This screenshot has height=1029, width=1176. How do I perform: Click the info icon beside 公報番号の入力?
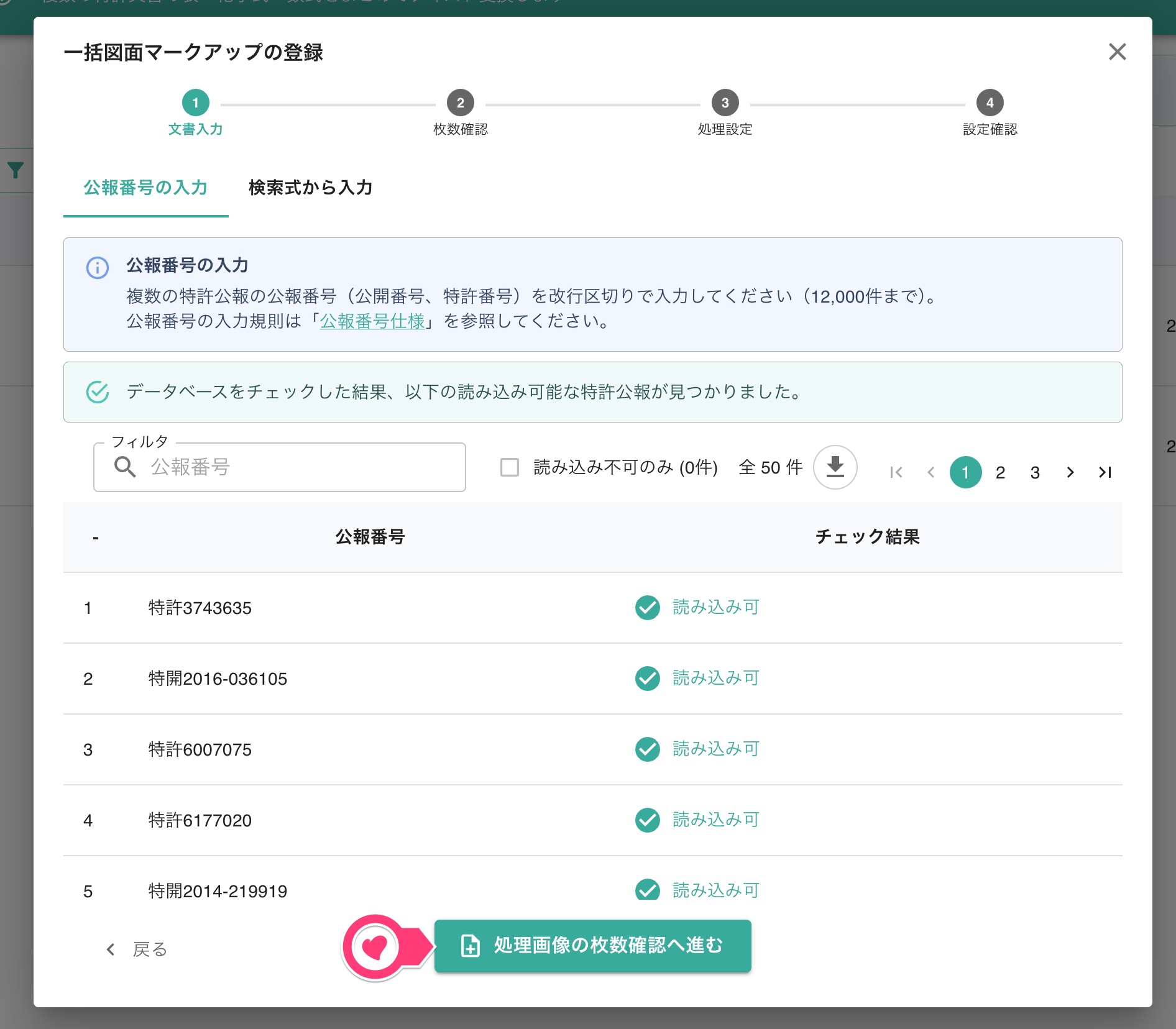[x=98, y=268]
